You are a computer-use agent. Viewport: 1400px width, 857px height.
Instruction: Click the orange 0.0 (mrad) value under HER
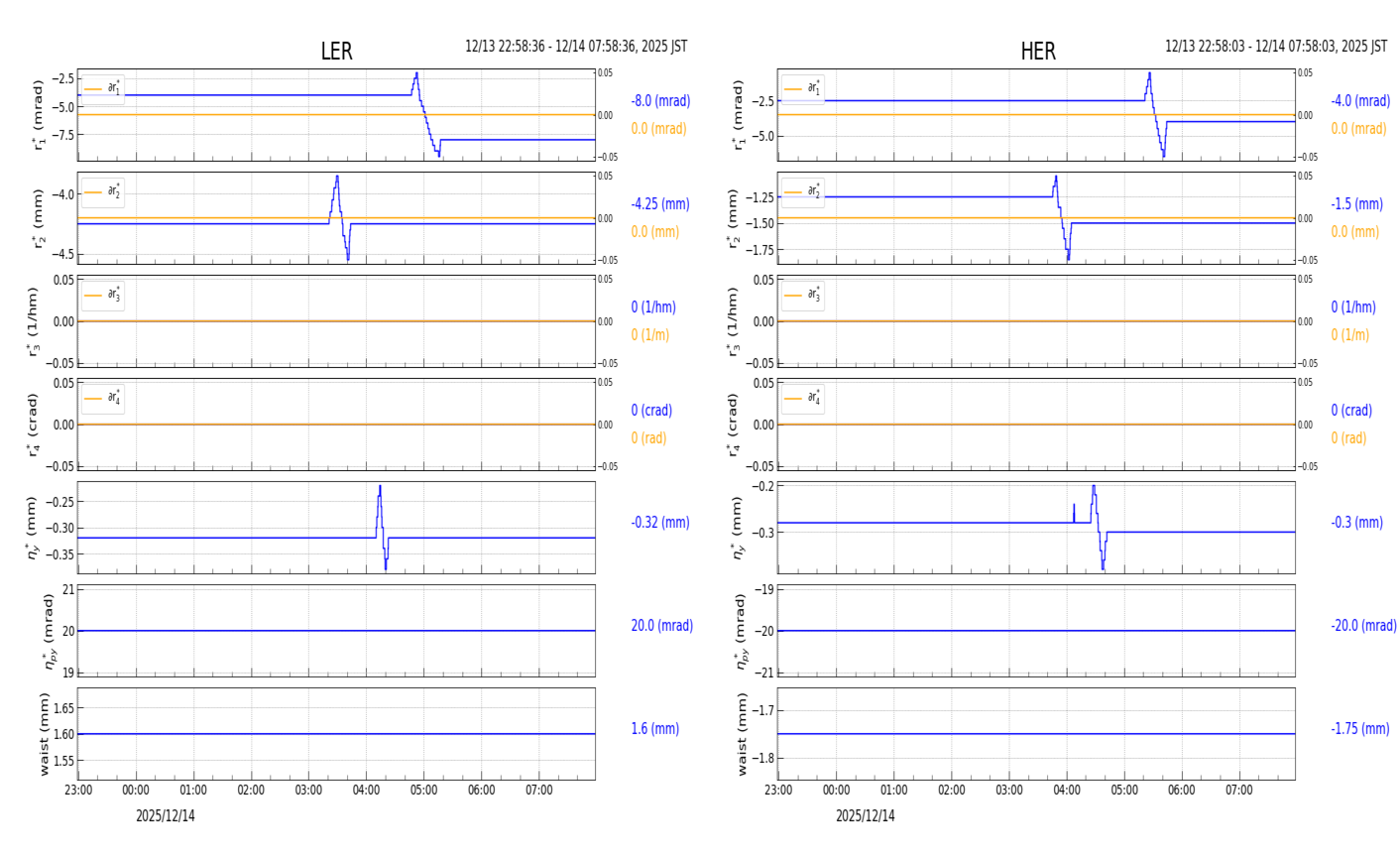[1359, 129]
